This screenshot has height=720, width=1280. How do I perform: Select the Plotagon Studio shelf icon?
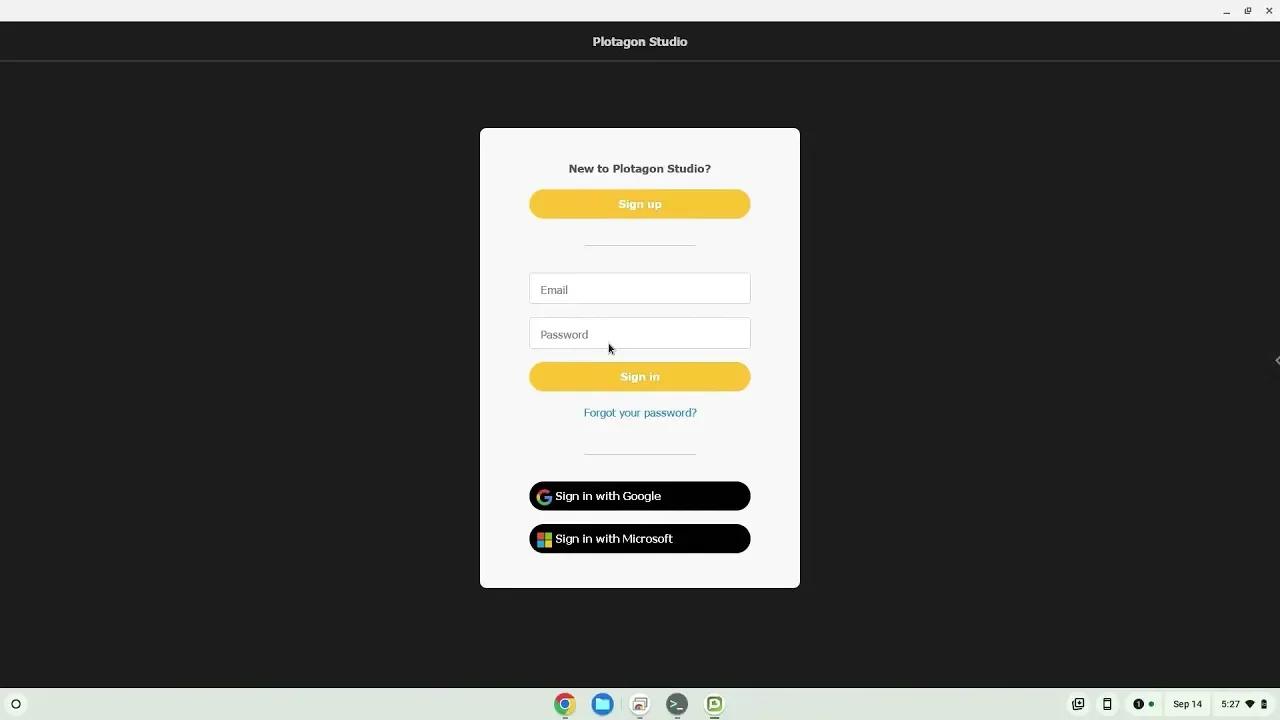[x=714, y=704]
